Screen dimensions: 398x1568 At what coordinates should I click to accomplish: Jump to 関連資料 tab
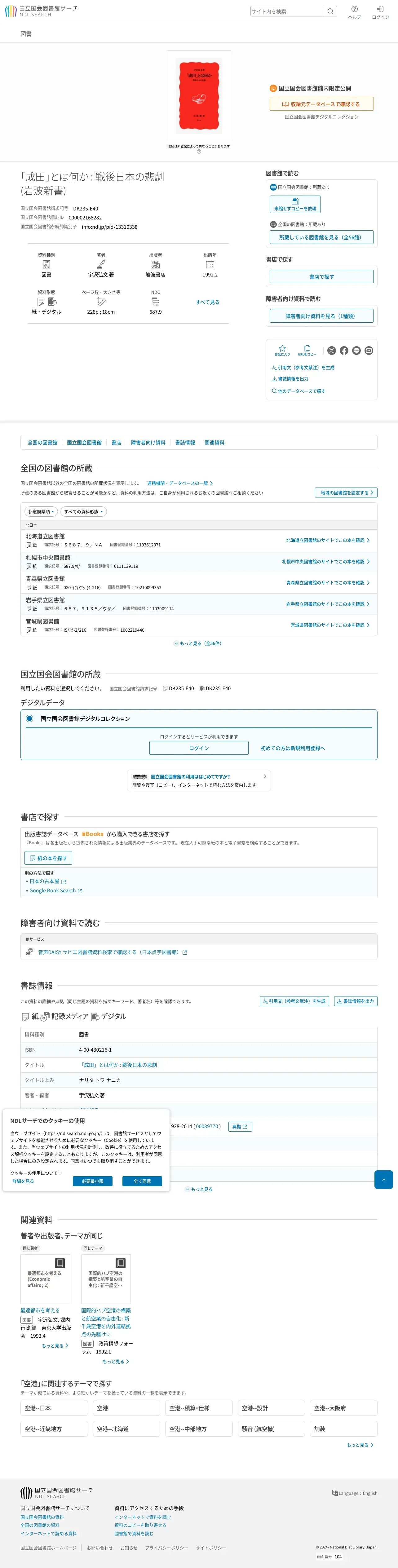pyautogui.click(x=214, y=443)
